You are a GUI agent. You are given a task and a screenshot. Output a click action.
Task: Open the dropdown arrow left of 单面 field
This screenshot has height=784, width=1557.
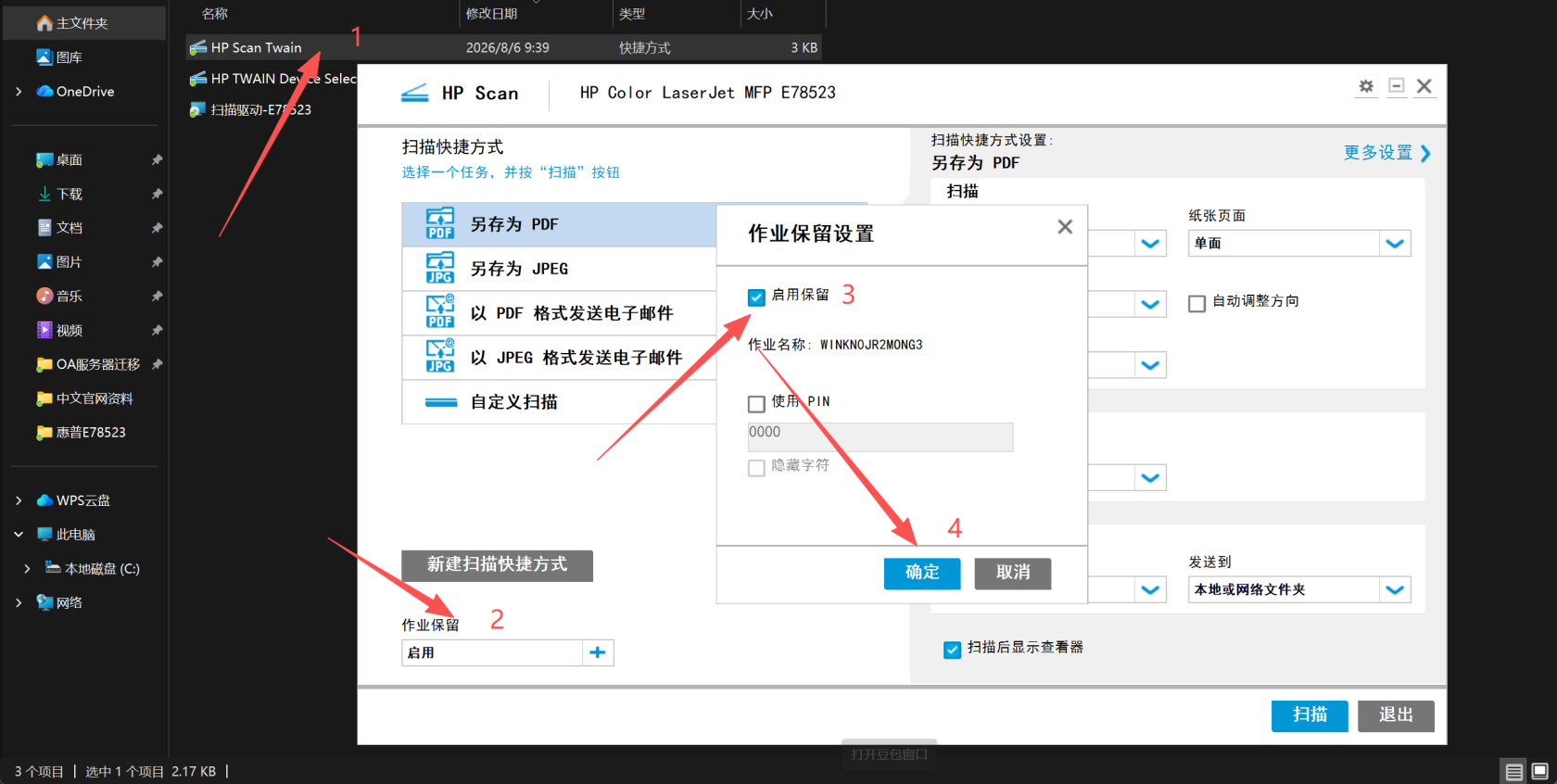1150,244
